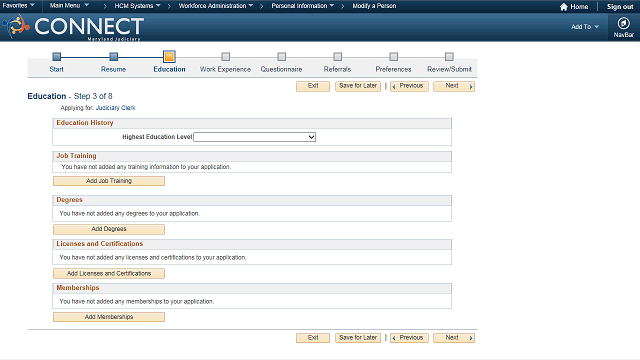Open the Highest Education Level dropdown
The image size is (640, 360).
point(254,137)
